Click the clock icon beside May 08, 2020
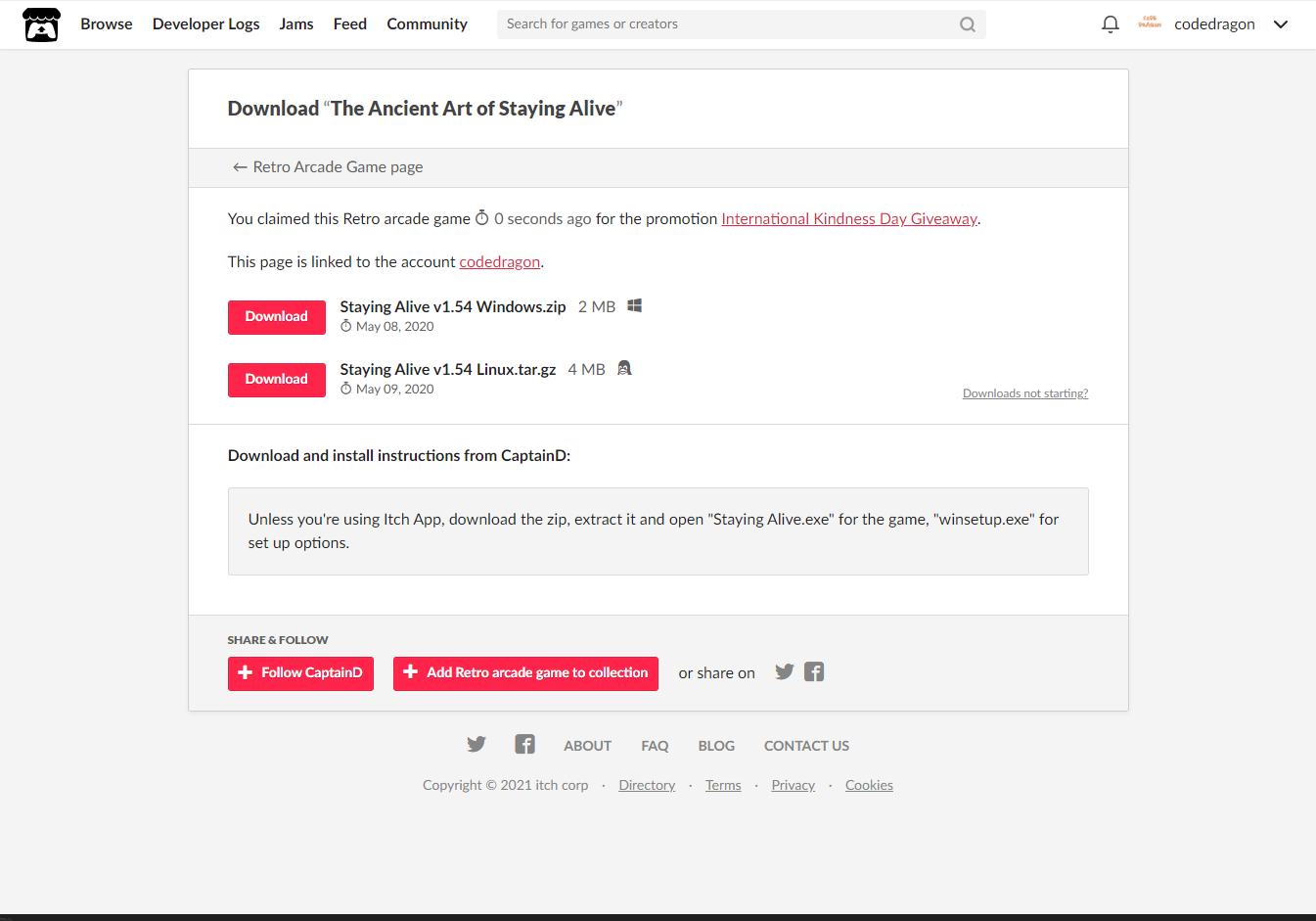The height and width of the screenshot is (921, 1316). (x=345, y=326)
